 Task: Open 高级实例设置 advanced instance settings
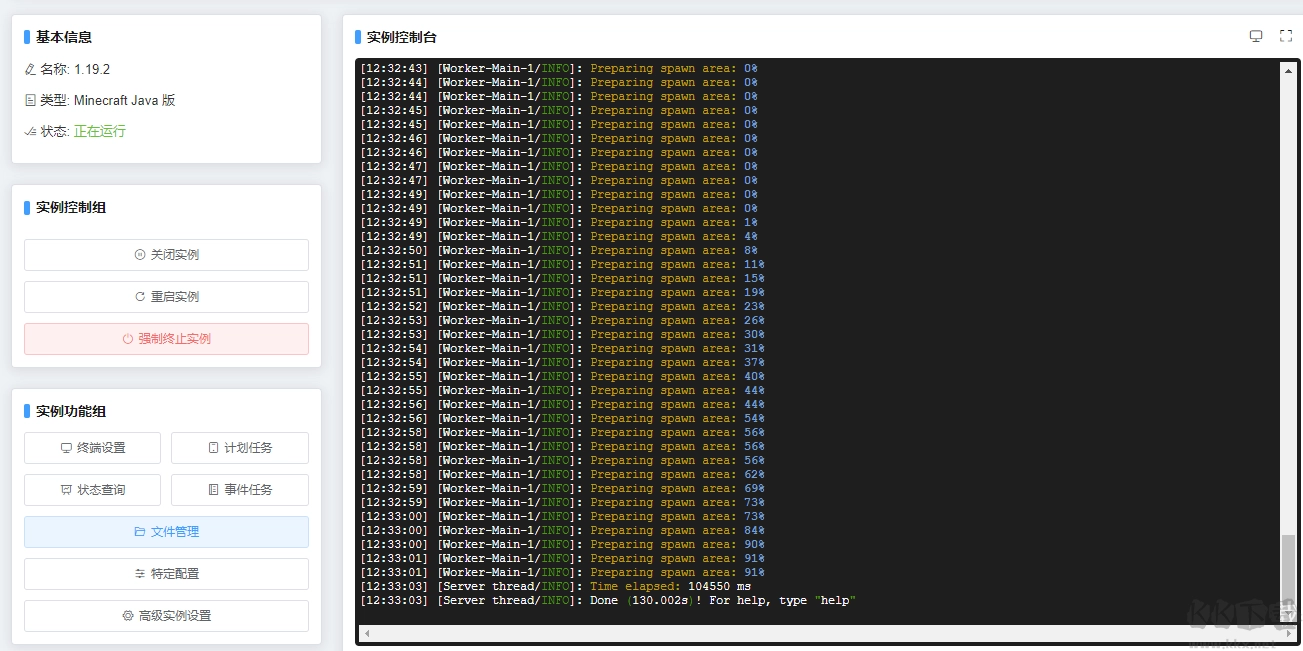166,616
